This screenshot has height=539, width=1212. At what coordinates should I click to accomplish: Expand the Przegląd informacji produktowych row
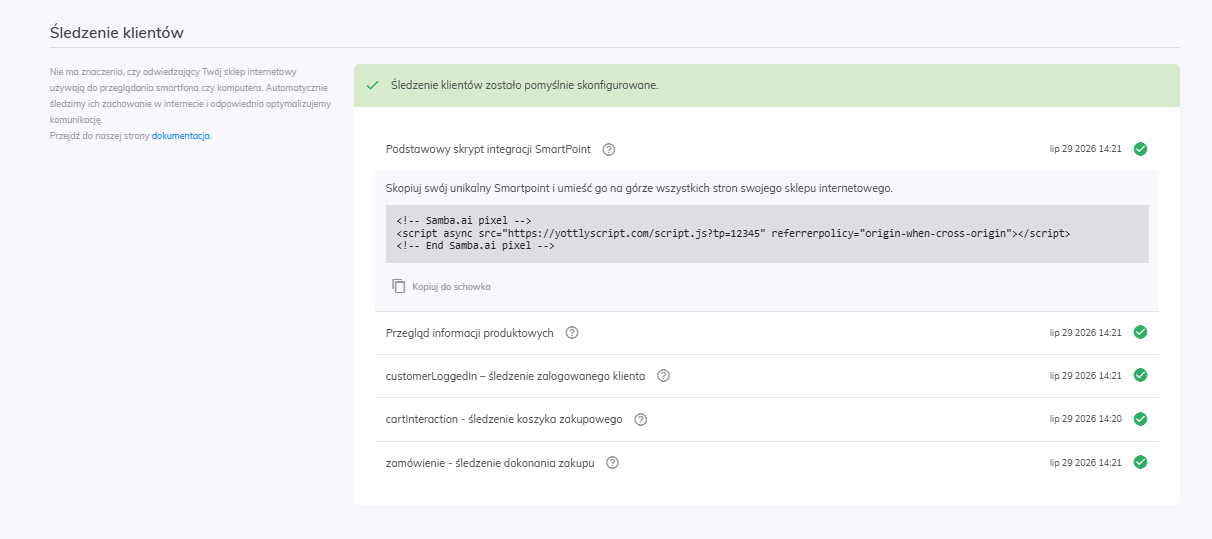[x=766, y=333]
